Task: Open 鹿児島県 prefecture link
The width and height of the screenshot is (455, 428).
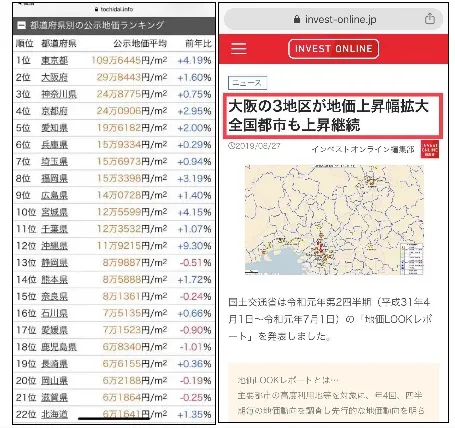Action: 59,347
